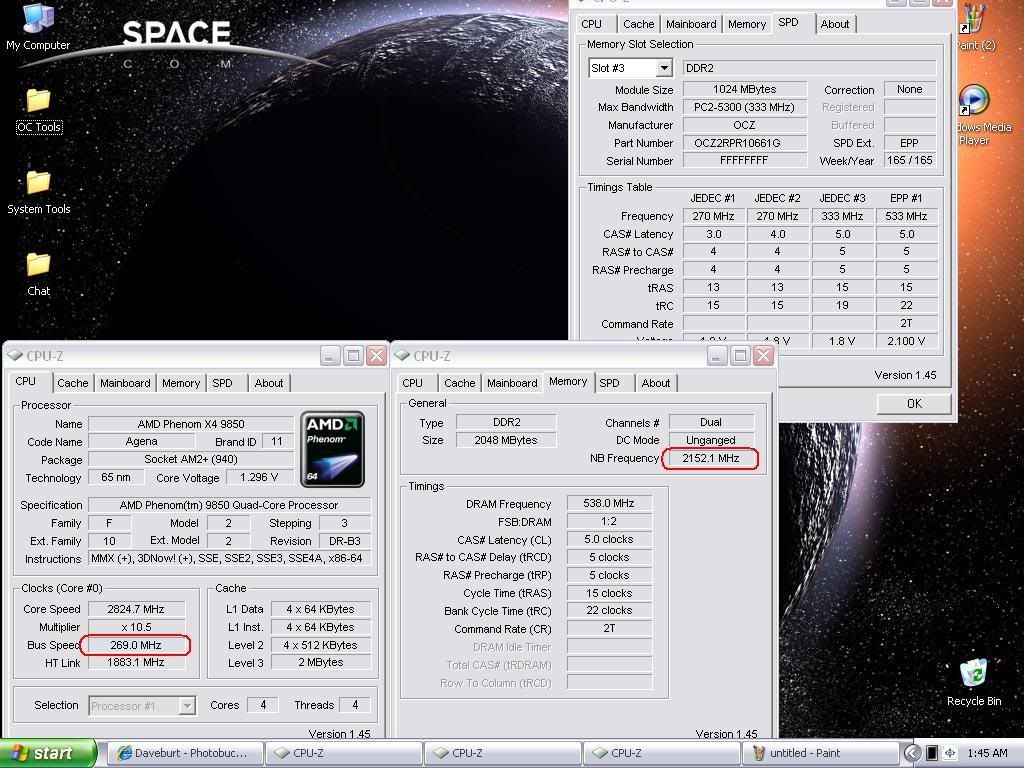Click the Module Size value 1024 MBytes
1024x768 pixels.
pos(744,89)
